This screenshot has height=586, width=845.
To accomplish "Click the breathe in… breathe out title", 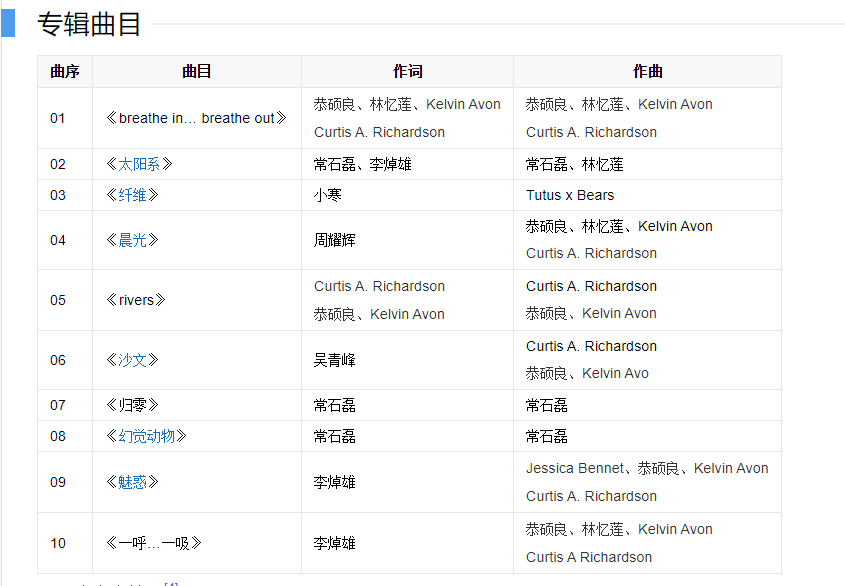I will point(196,118).
